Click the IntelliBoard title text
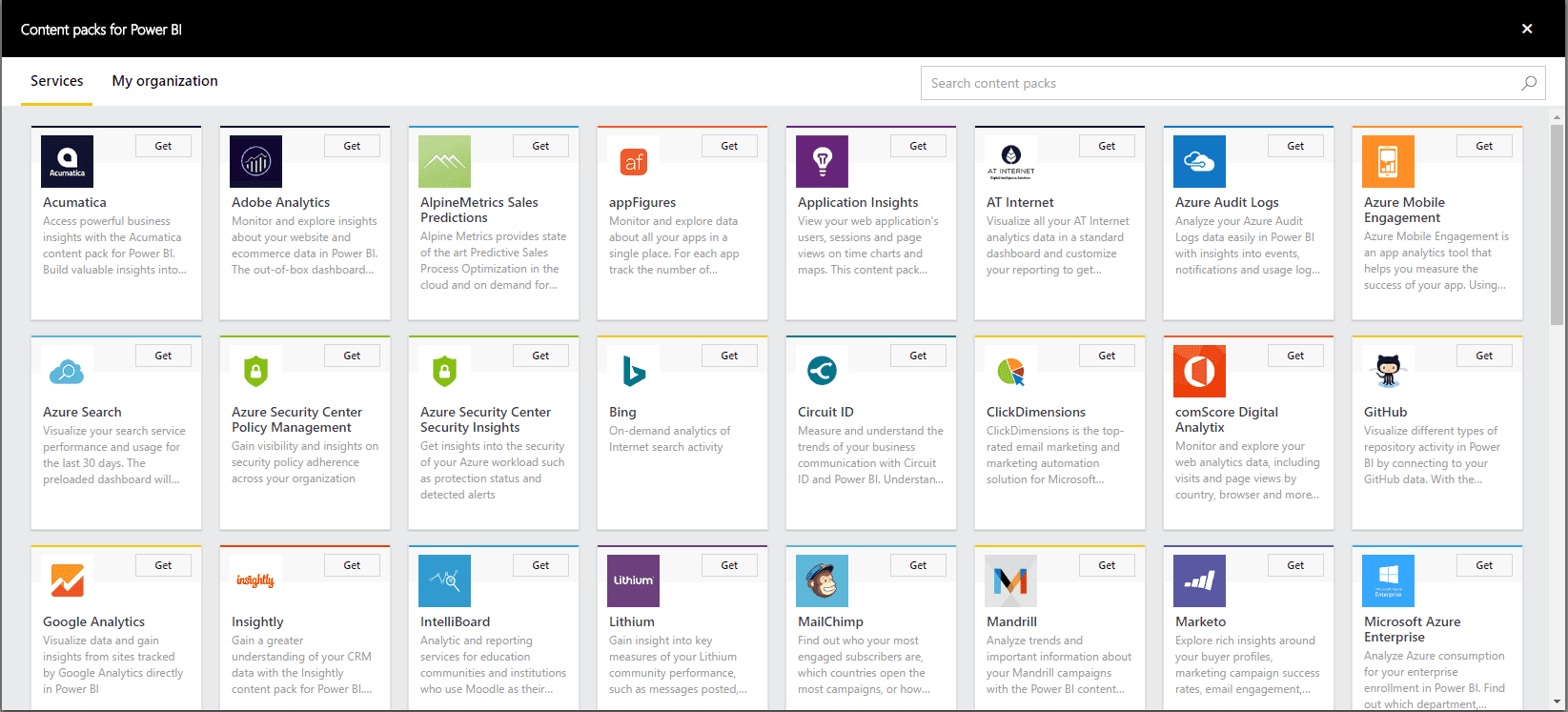Viewport: 1568px width, 712px height. point(455,621)
